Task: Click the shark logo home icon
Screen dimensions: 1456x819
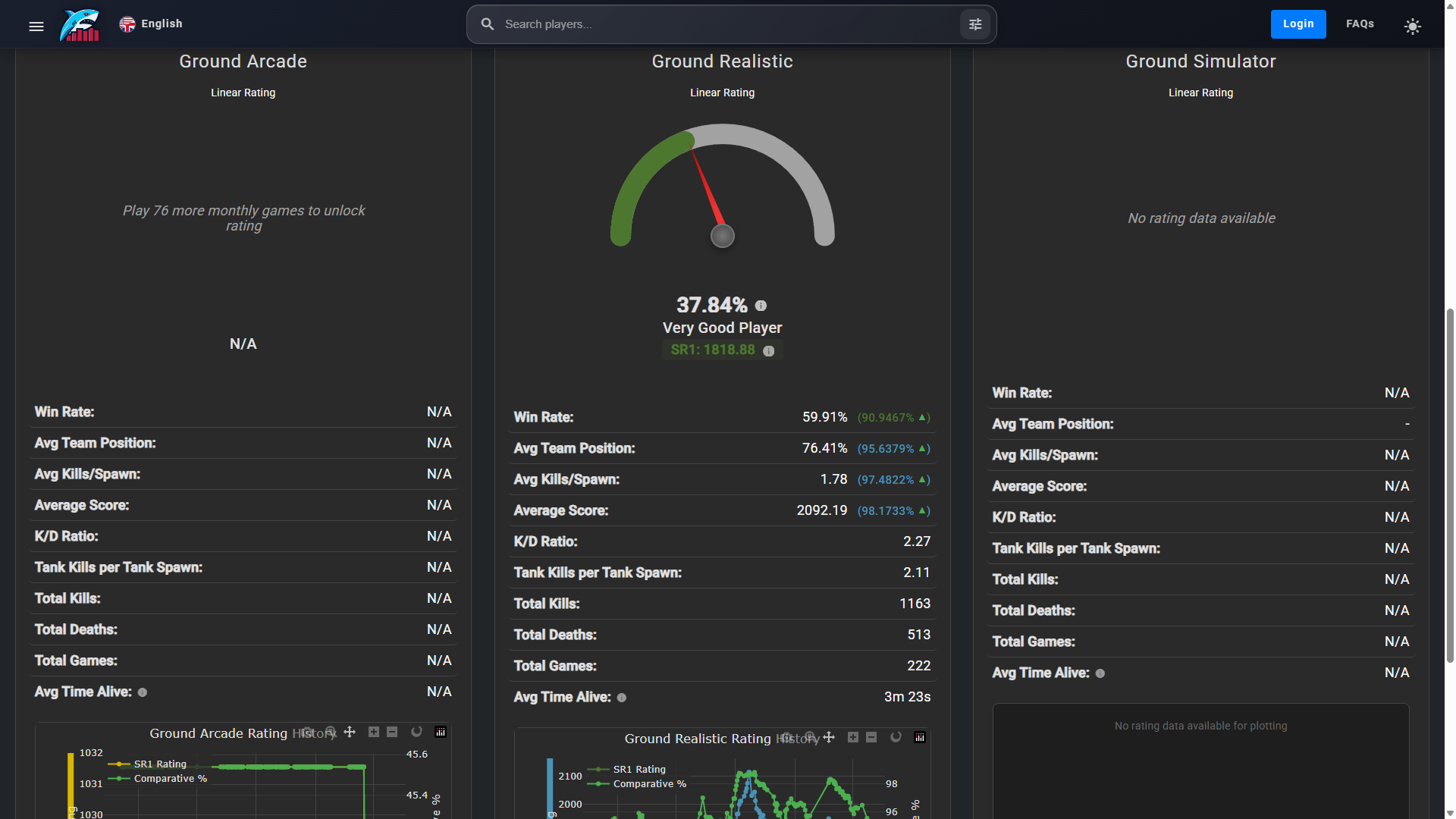Action: point(80,25)
